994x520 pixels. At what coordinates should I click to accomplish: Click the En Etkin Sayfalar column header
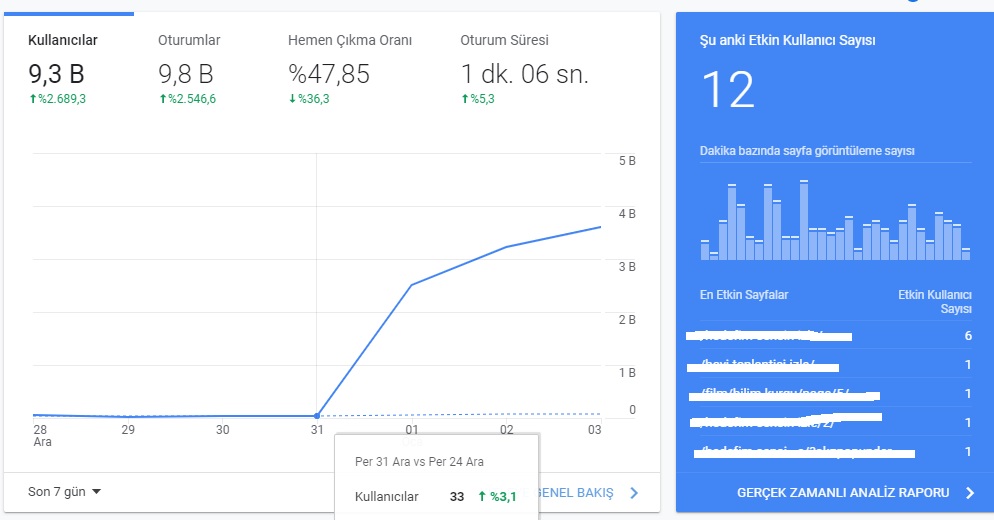[744, 295]
